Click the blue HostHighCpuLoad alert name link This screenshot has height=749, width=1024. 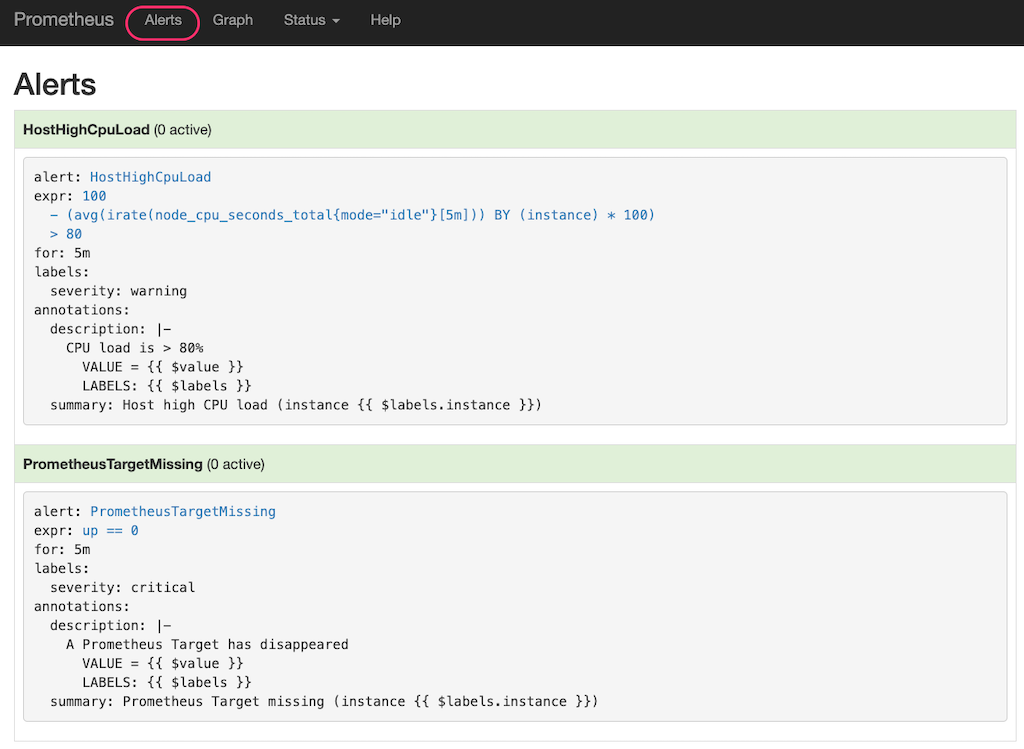[150, 177]
